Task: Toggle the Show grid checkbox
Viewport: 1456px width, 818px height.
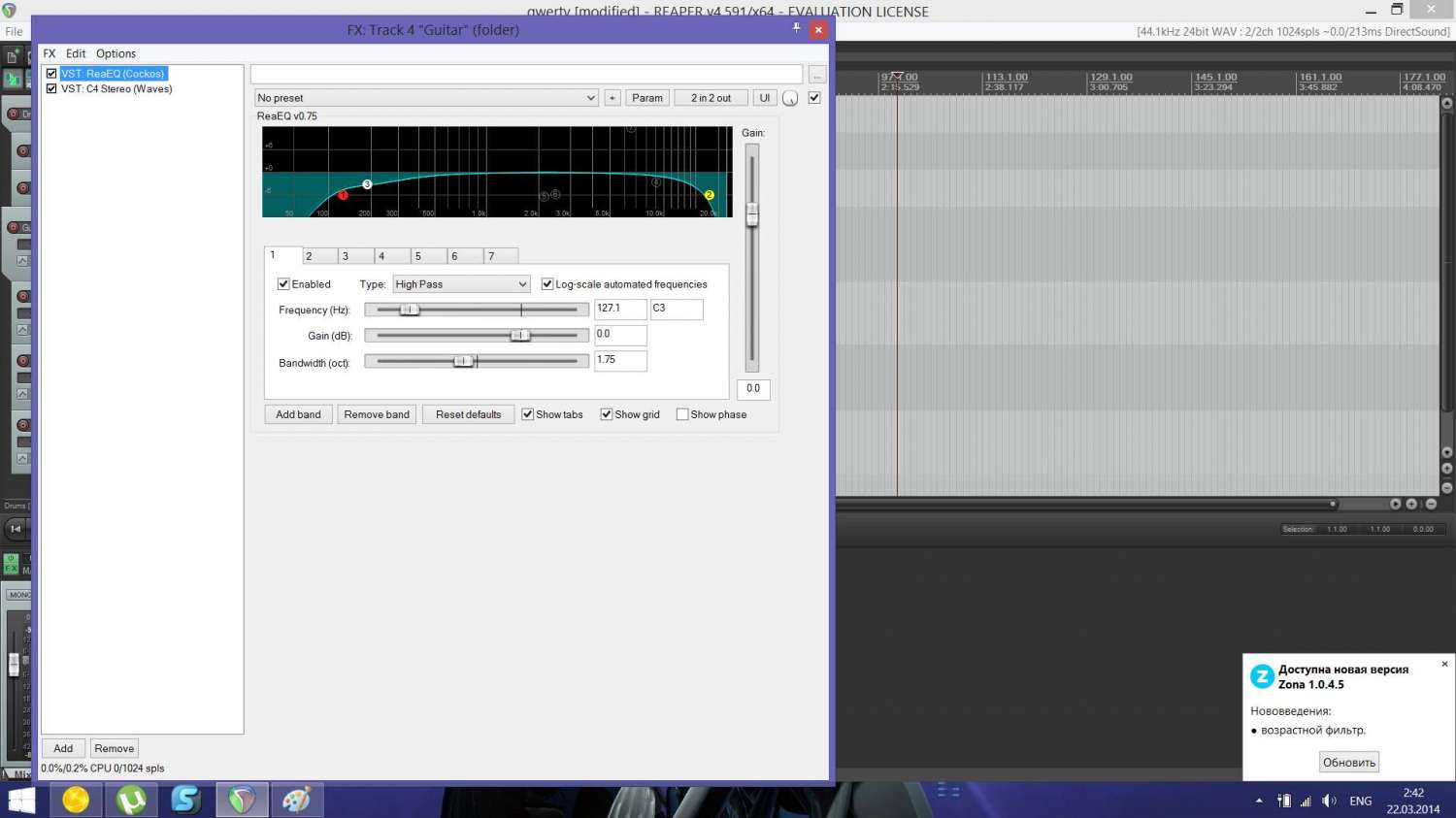Action: (607, 414)
